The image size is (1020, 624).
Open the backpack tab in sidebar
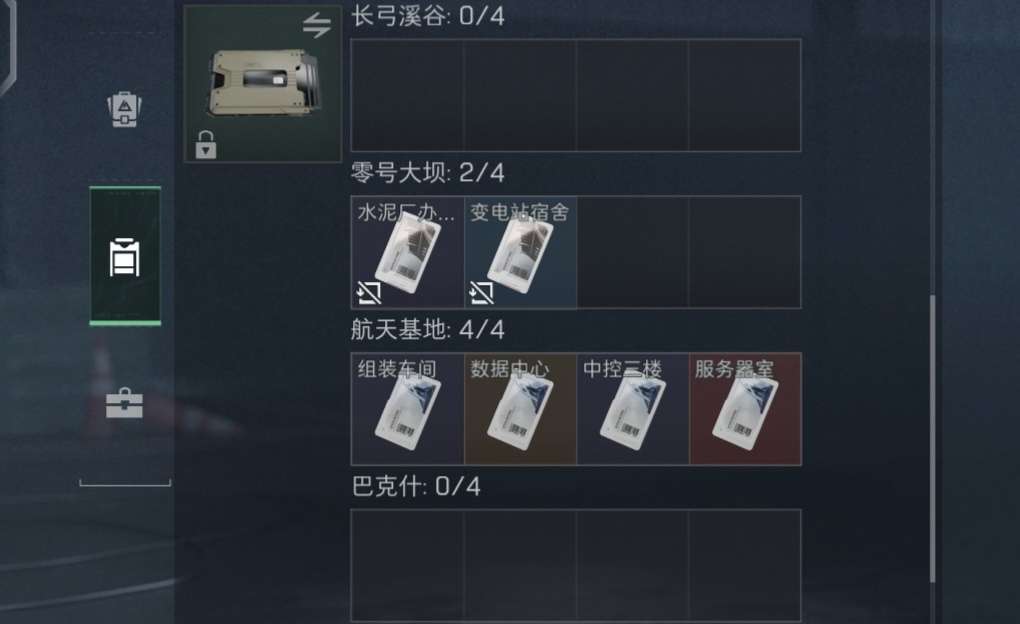[x=125, y=109]
